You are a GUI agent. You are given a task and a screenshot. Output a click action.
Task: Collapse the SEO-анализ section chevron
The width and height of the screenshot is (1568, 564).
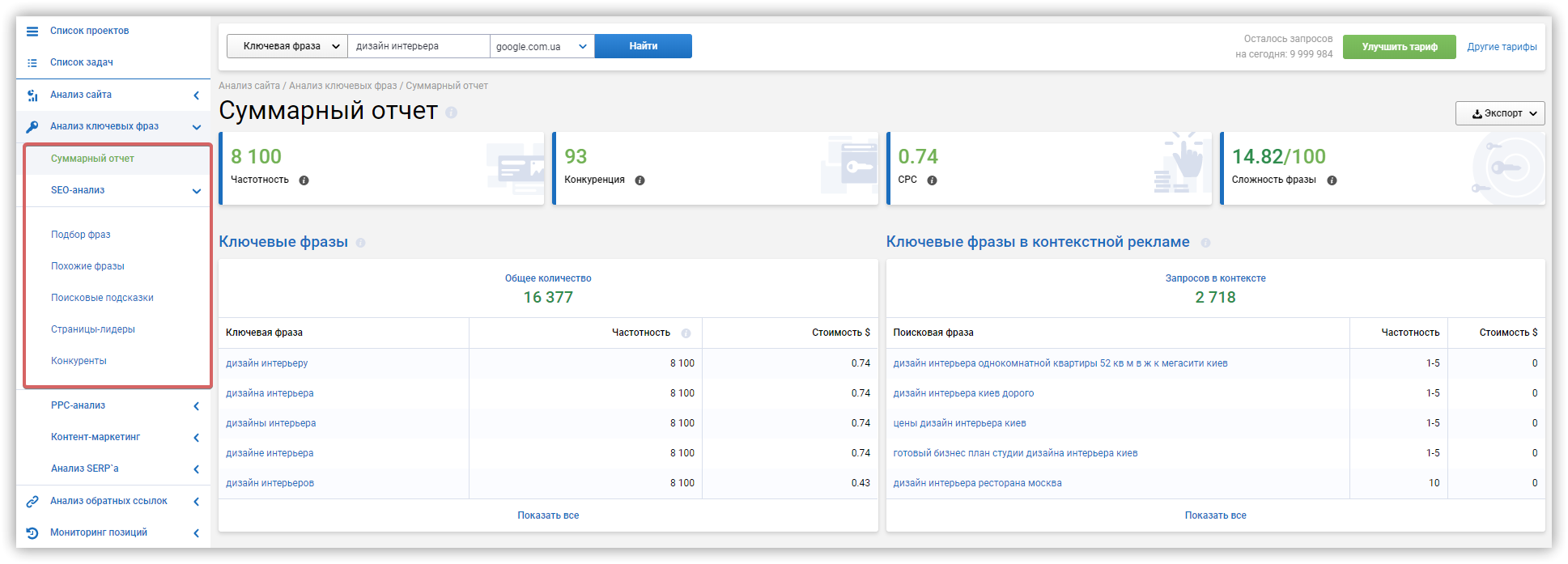point(196,191)
